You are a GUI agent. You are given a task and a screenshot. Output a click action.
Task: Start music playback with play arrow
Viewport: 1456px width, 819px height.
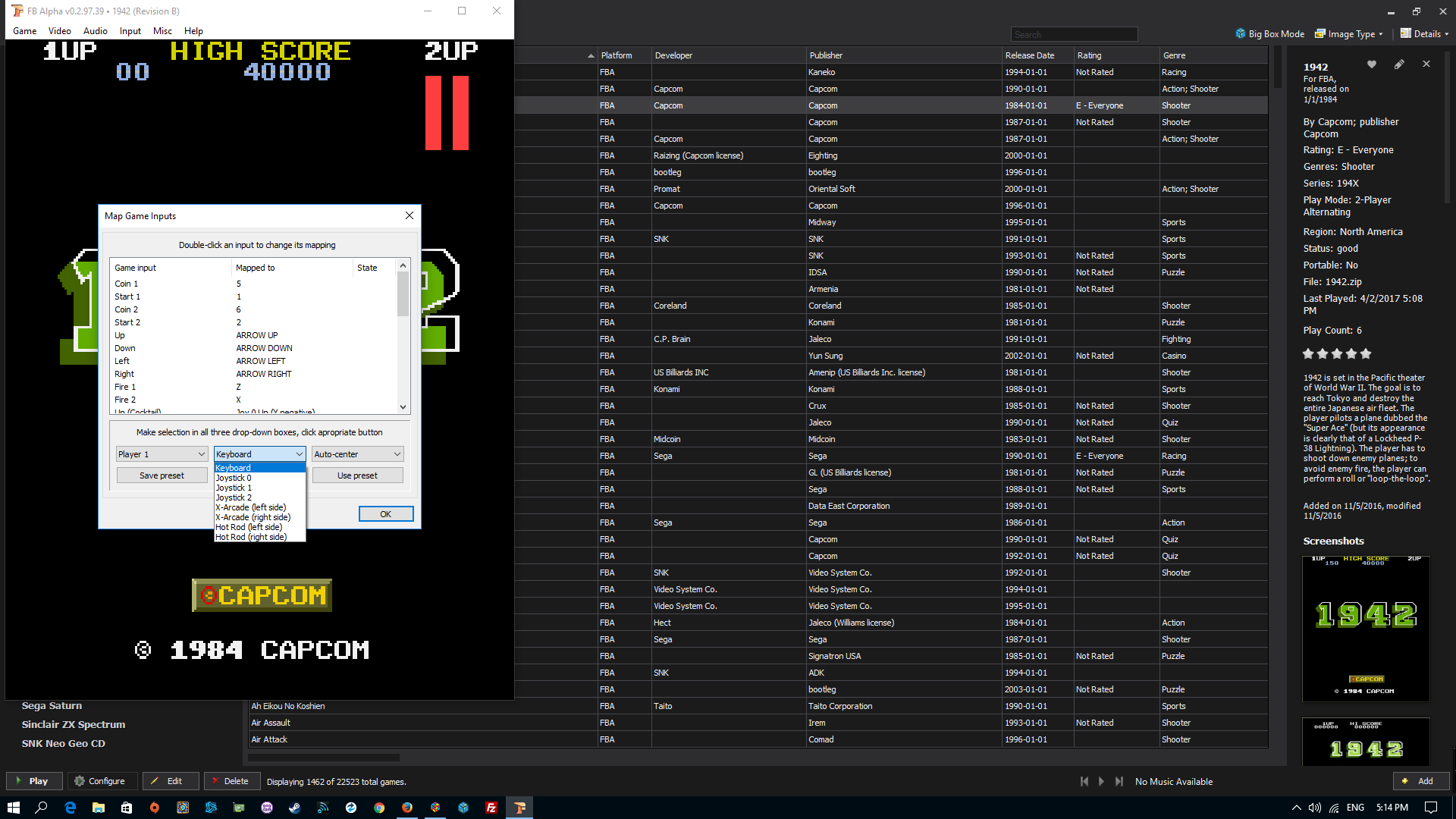(1102, 781)
